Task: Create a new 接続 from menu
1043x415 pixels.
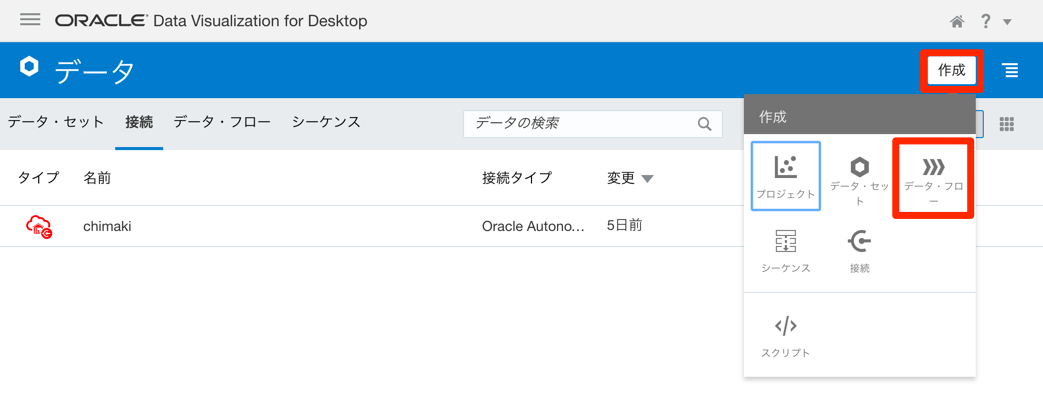Action: (x=859, y=252)
